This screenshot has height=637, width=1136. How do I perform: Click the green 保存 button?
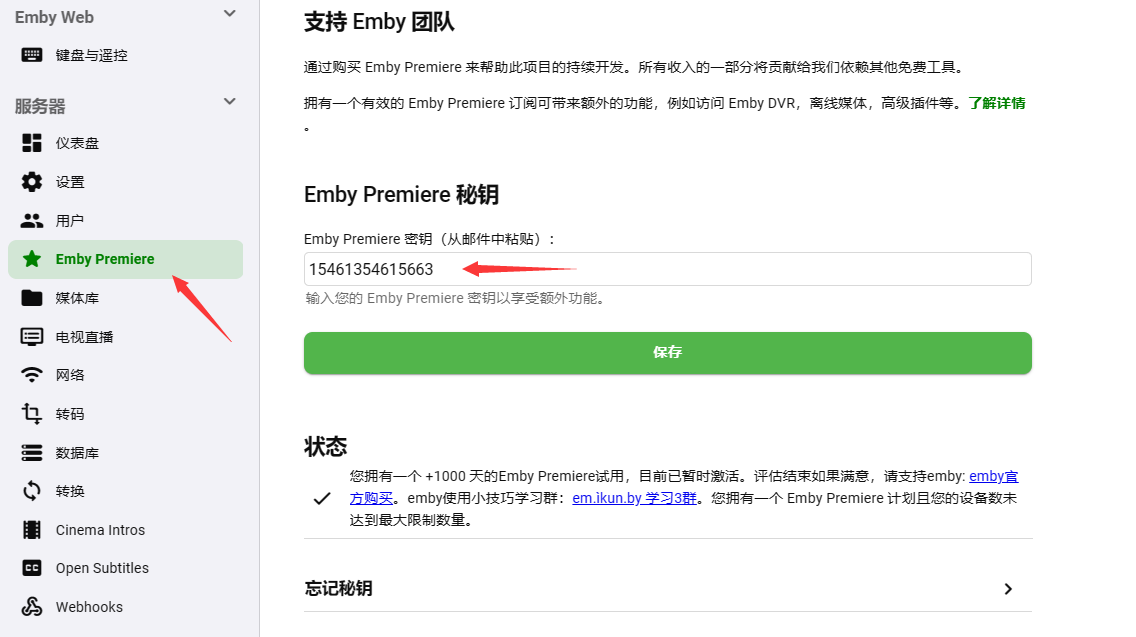667,353
